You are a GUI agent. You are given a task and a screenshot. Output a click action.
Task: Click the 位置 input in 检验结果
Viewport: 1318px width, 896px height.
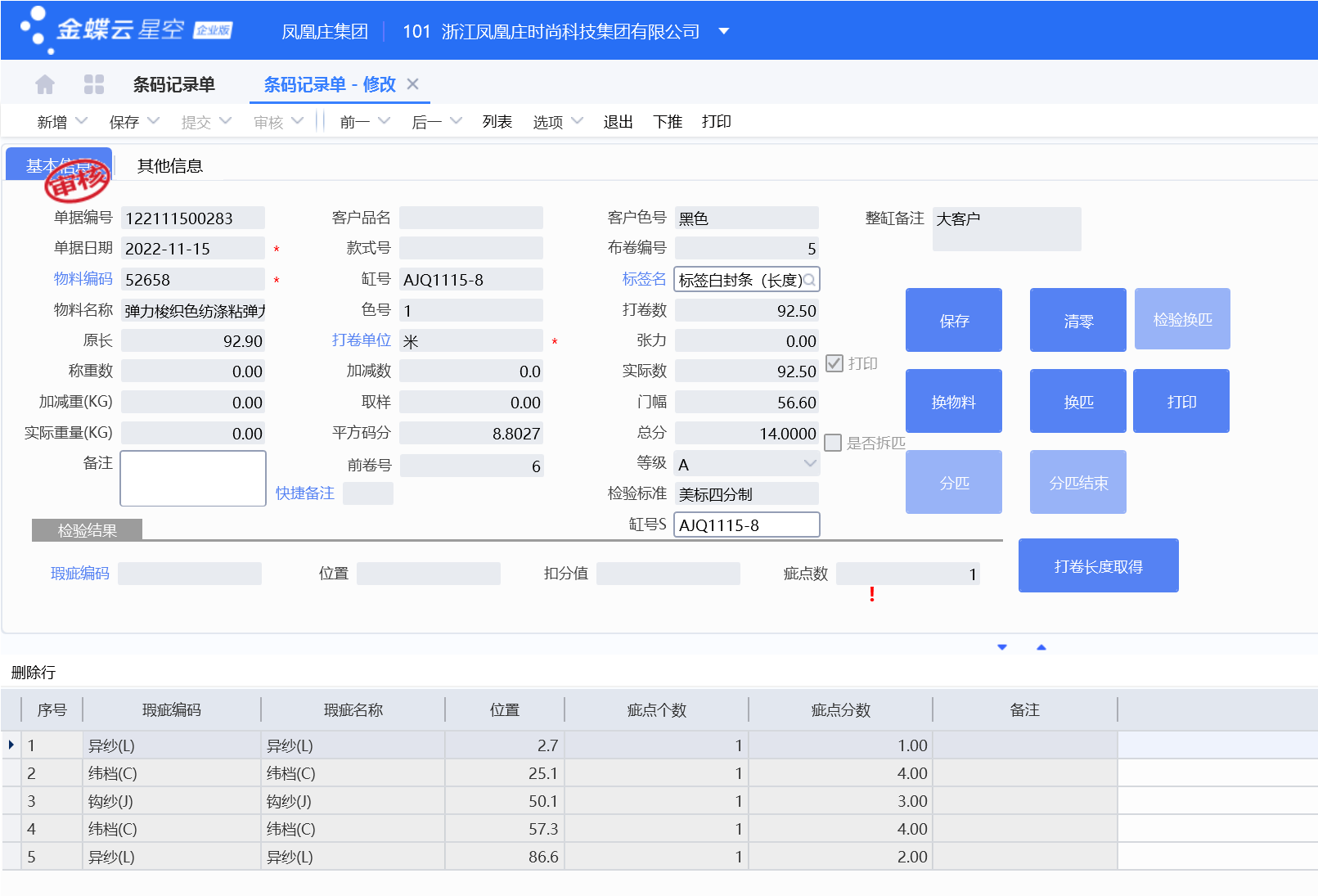(x=429, y=574)
